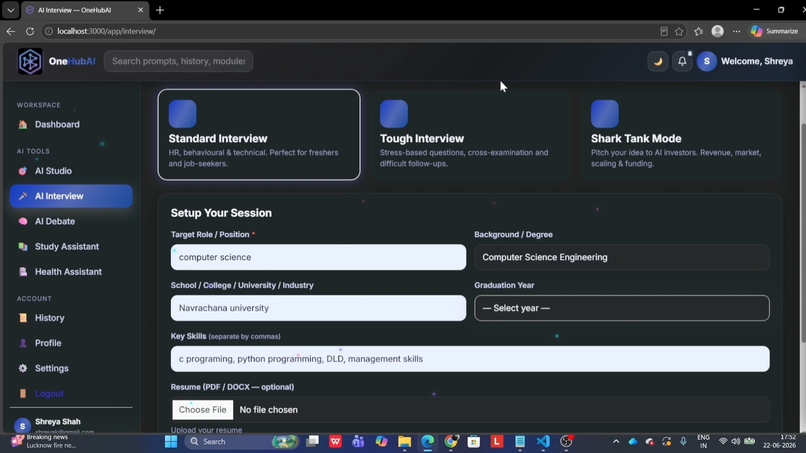
Task: Click the Standard Interview blue icon
Action: [x=182, y=114]
